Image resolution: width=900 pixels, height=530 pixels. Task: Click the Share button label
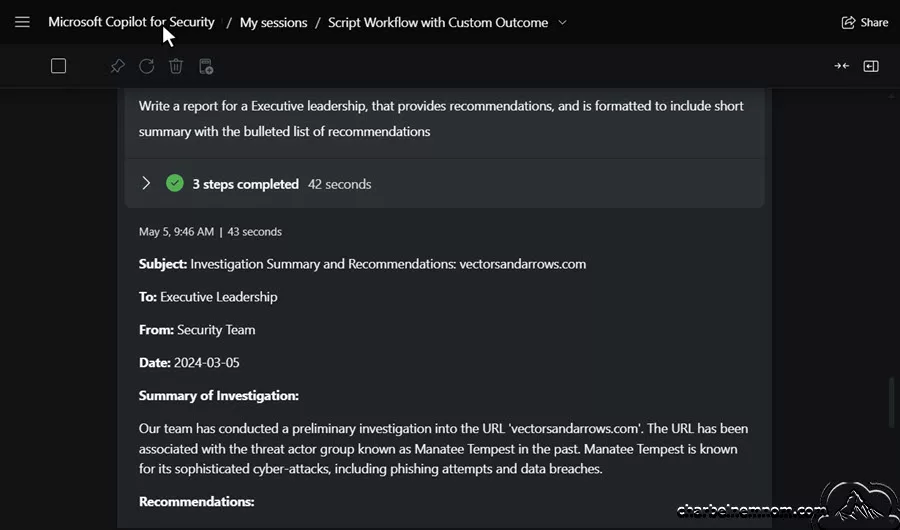click(x=874, y=22)
